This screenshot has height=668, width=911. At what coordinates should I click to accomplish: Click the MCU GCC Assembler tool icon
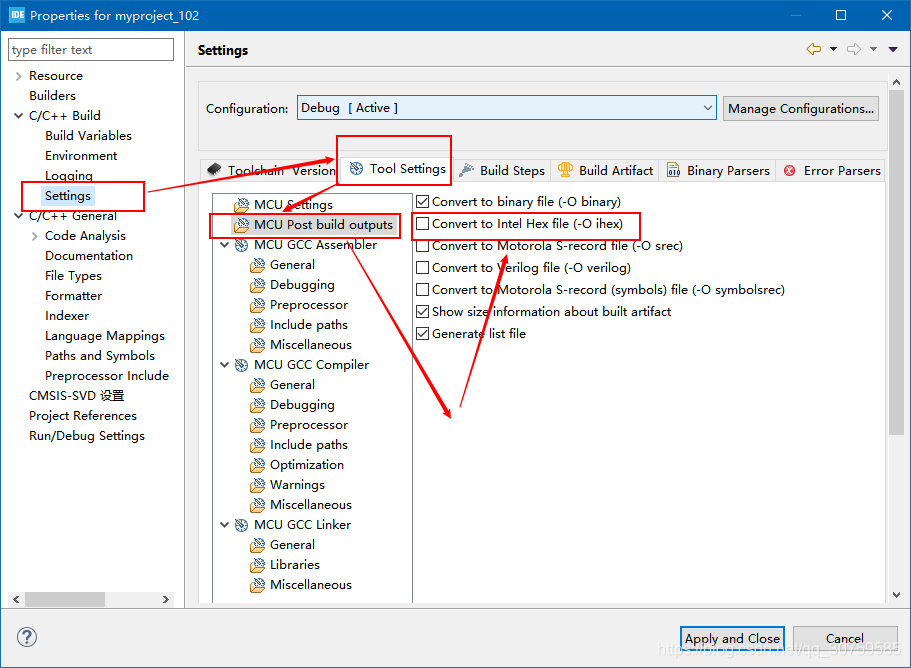point(241,245)
